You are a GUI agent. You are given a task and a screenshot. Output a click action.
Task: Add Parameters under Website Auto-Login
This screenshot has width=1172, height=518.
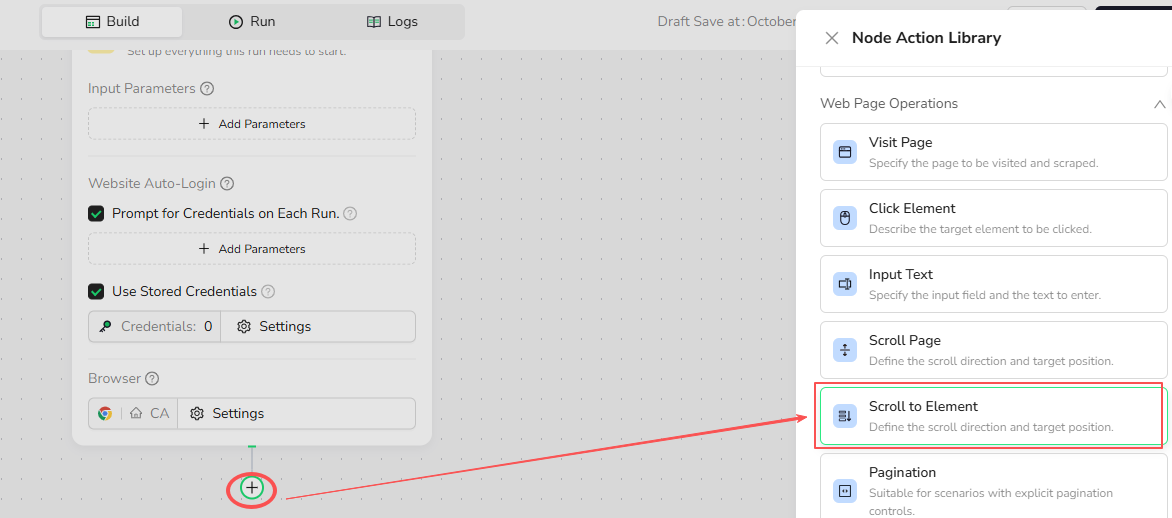(x=252, y=249)
